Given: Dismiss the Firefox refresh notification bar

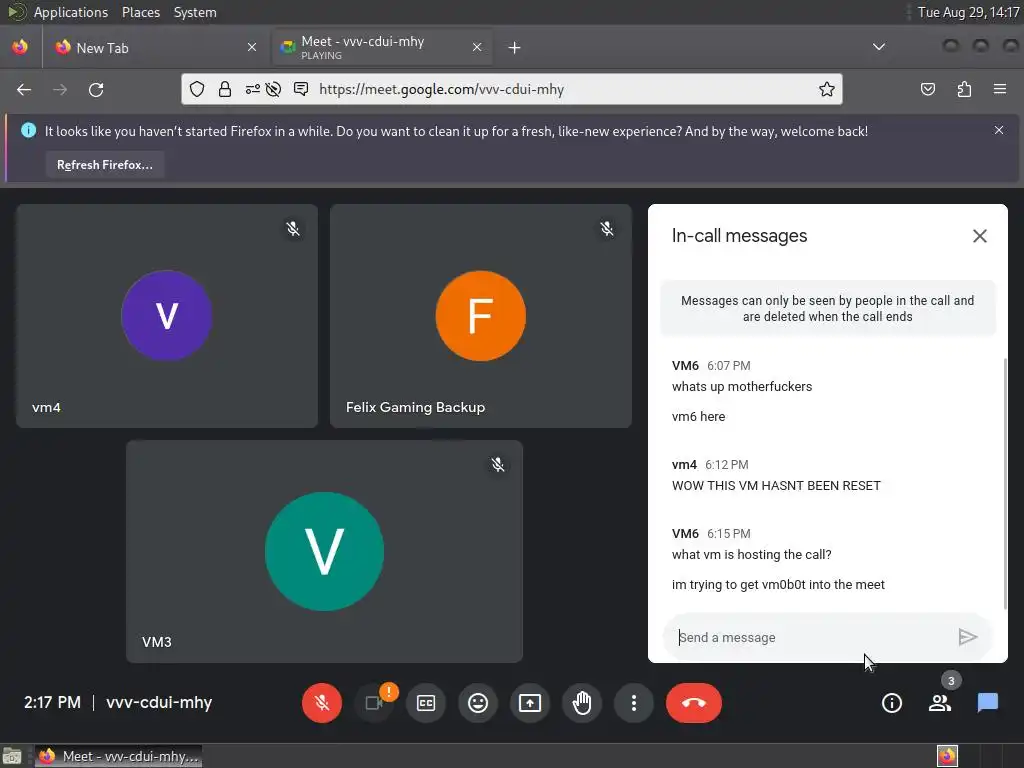Looking at the screenshot, I should point(999,130).
